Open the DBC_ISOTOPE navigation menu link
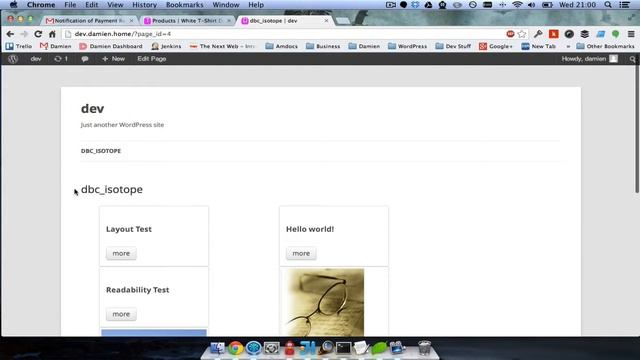This screenshot has height=360, width=640. pyautogui.click(x=101, y=151)
